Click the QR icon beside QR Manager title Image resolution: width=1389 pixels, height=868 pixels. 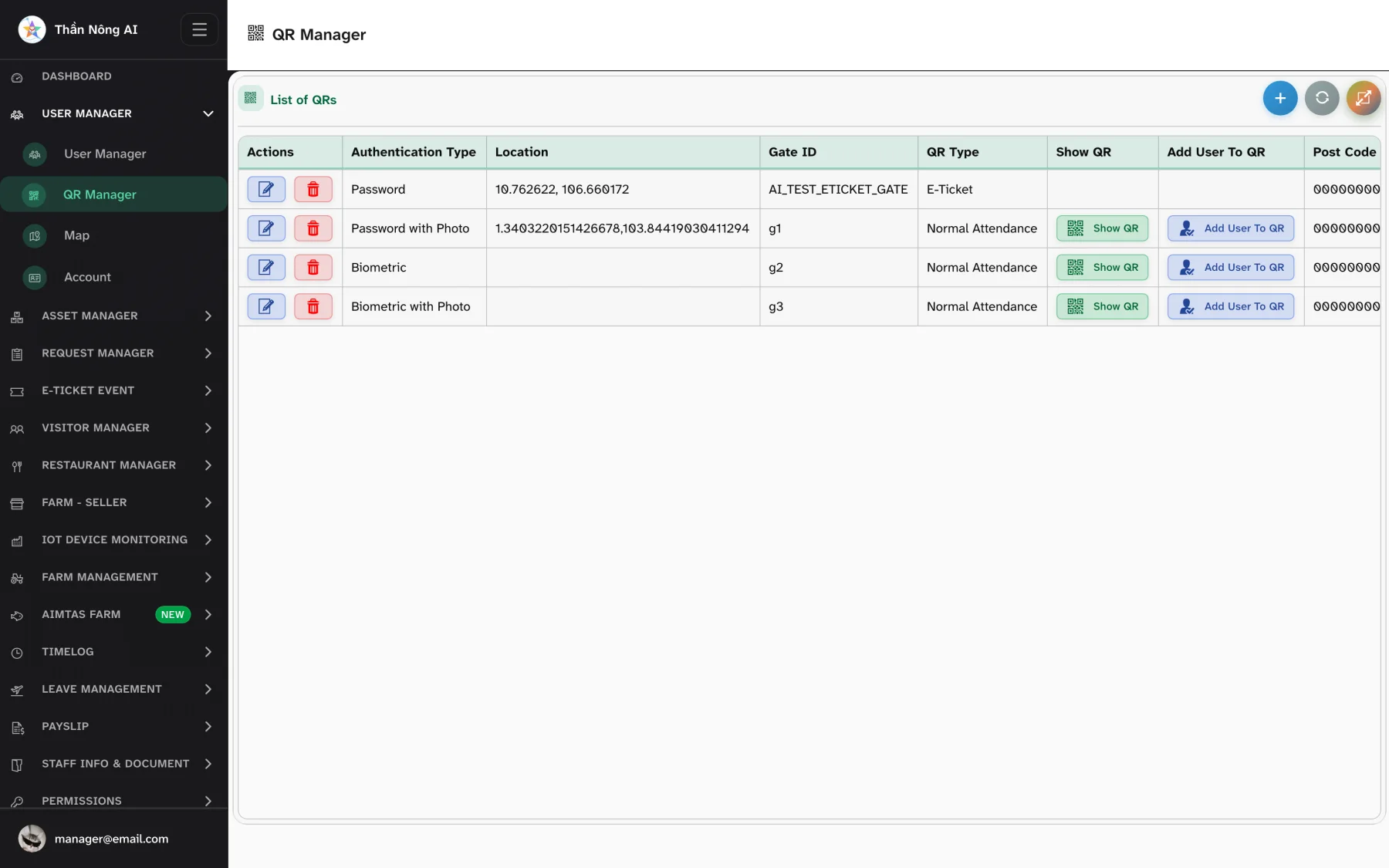point(255,33)
